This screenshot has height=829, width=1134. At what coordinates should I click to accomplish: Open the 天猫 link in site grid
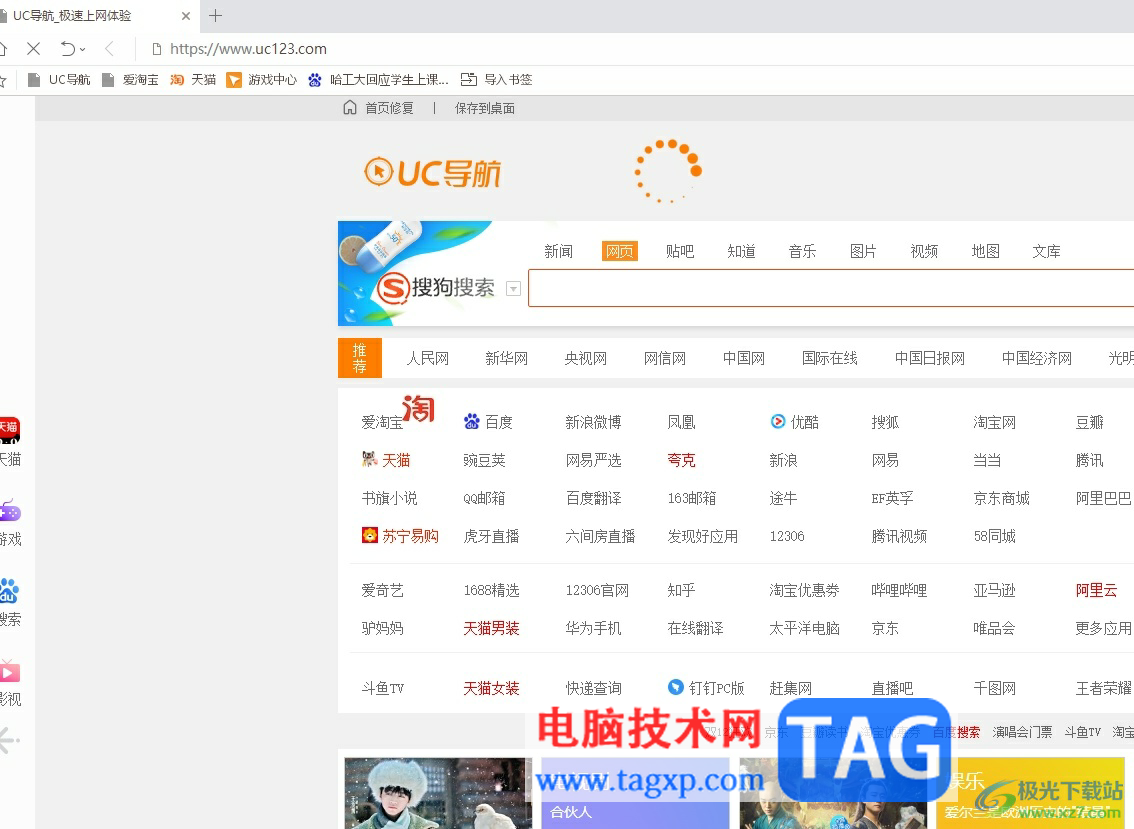click(386, 459)
